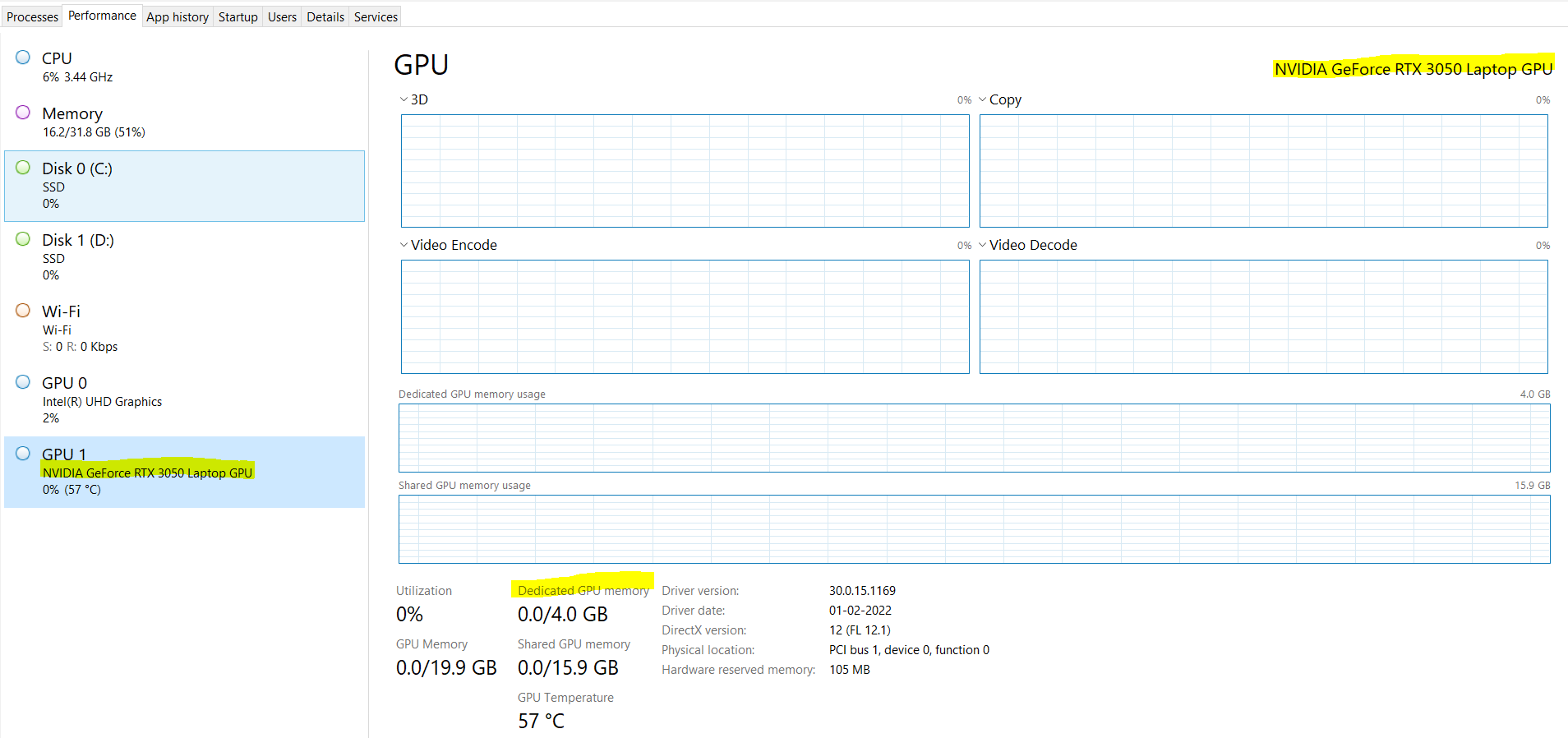Click the orange Wi-Fi circle icon
The image size is (1568, 738).
[x=23, y=311]
